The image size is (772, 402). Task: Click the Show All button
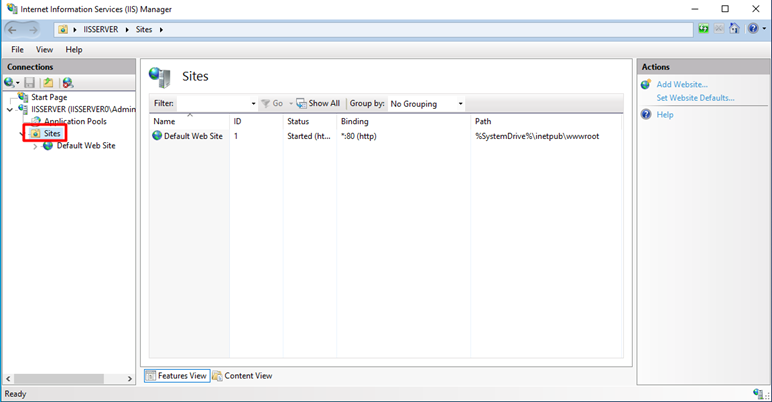click(x=318, y=103)
